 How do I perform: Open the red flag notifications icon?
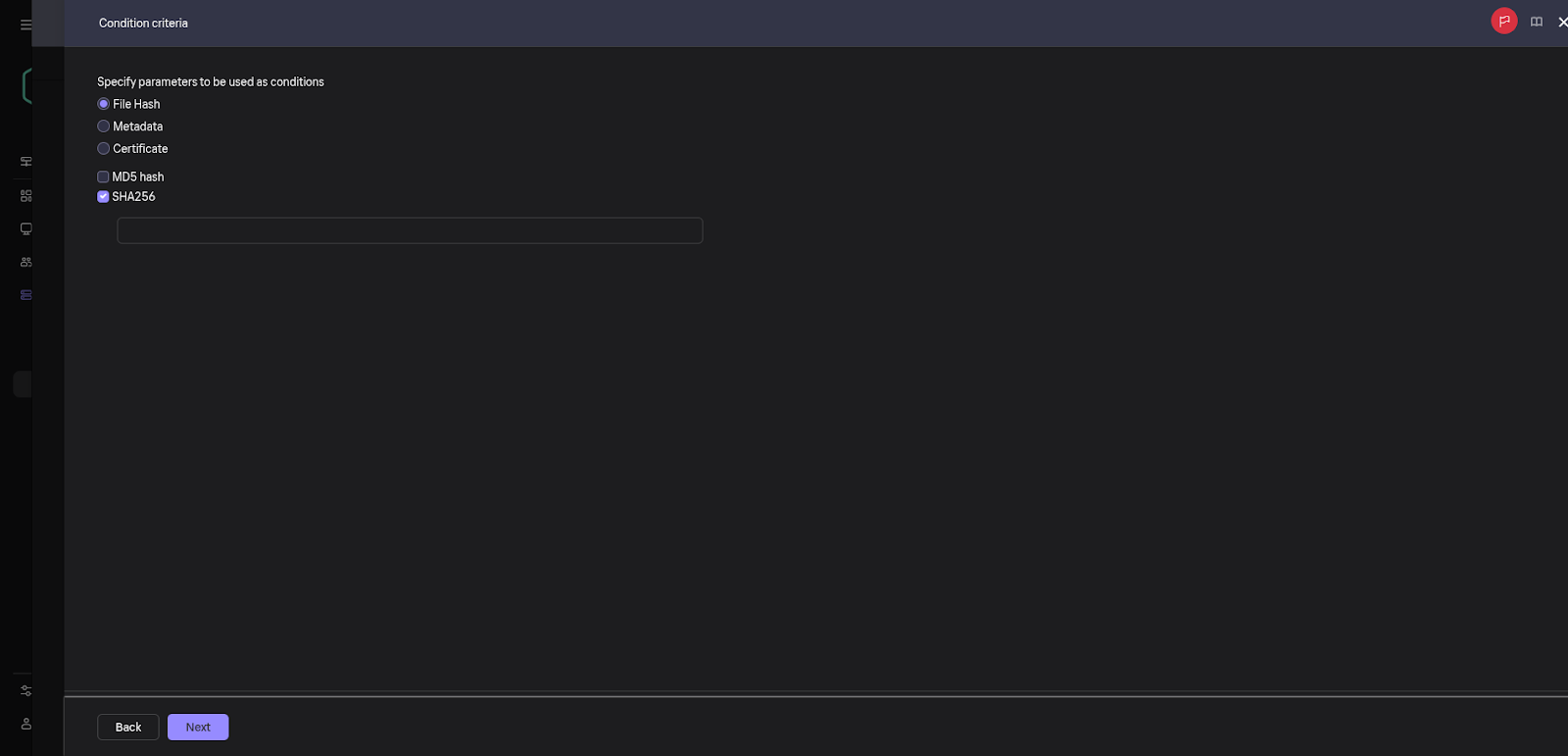coord(1503,22)
